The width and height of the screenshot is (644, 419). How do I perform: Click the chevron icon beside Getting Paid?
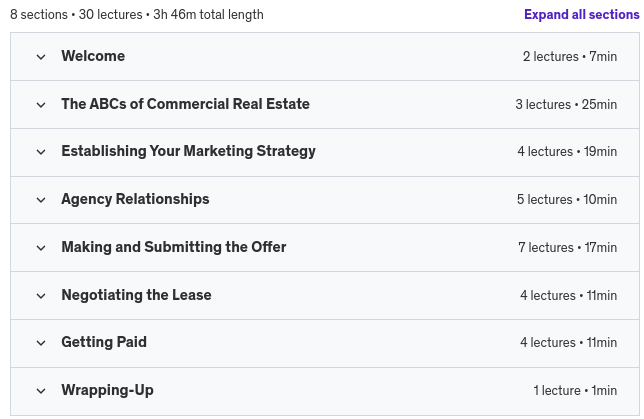pos(41,343)
